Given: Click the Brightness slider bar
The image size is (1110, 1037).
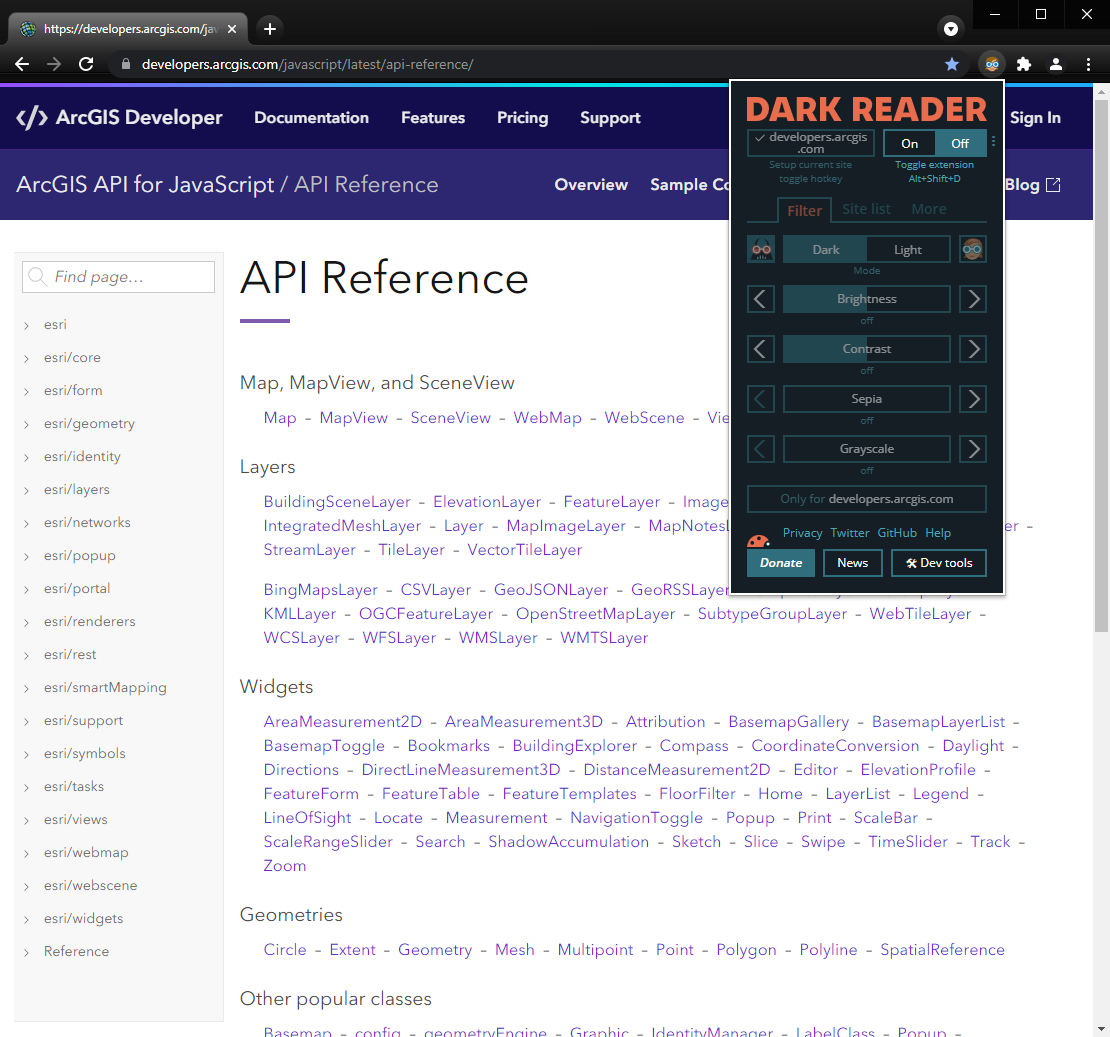Looking at the screenshot, I should coord(866,299).
